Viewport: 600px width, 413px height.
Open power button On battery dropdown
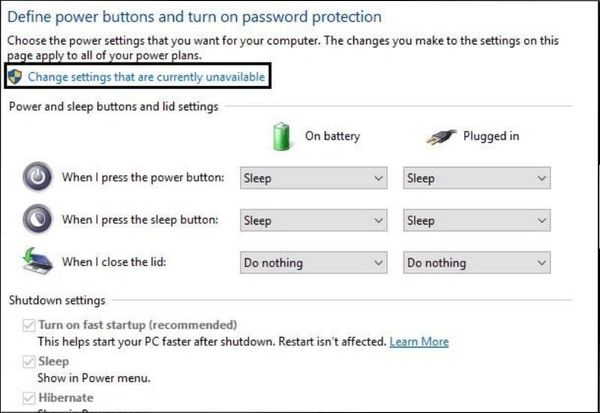pos(313,178)
